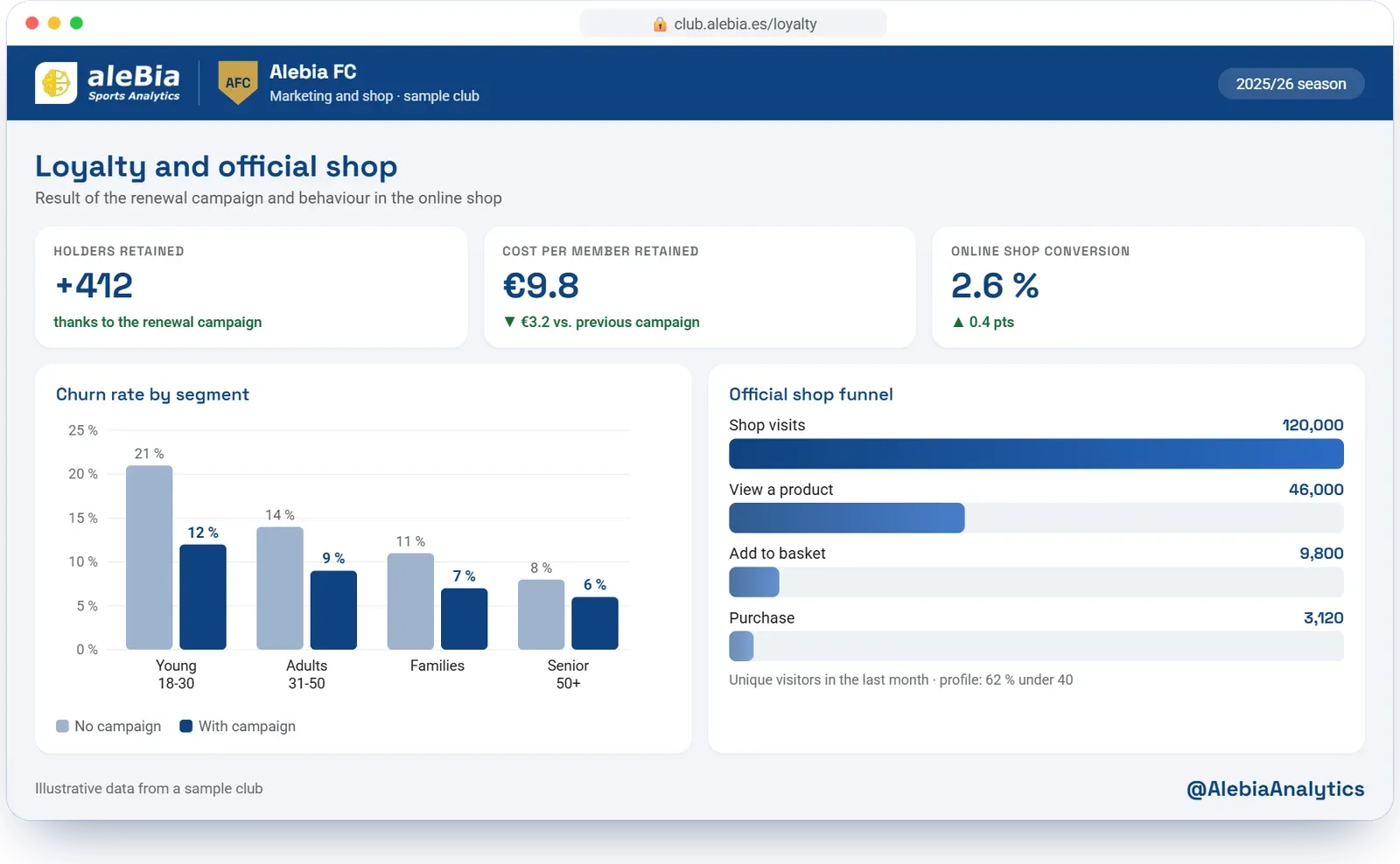
Task: Click the 9,800 add to basket figure
Action: click(1321, 554)
